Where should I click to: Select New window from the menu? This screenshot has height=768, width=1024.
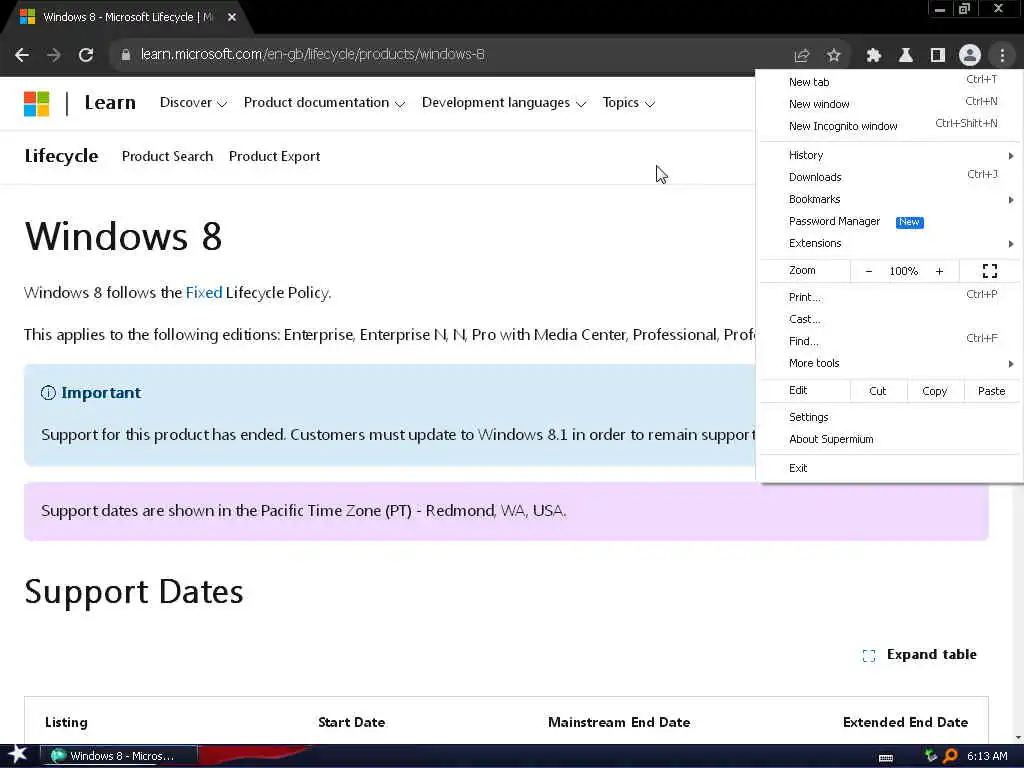coord(889,104)
